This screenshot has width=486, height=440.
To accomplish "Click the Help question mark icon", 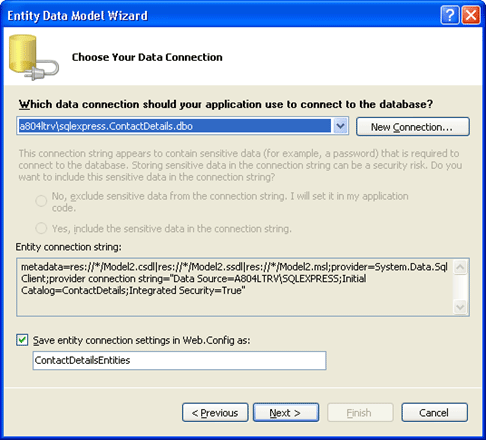I will click(x=450, y=15).
